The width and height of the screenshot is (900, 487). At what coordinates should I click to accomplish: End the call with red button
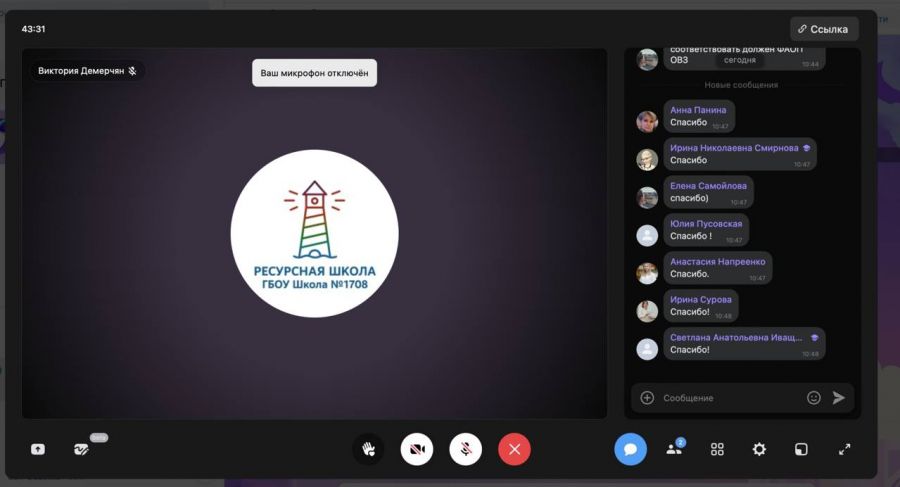514,449
